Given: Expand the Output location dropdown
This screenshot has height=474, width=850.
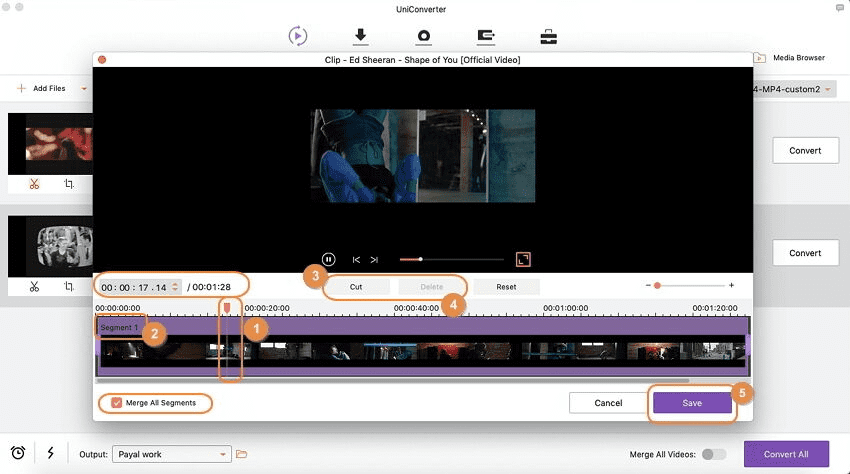Looking at the screenshot, I should coord(223,454).
